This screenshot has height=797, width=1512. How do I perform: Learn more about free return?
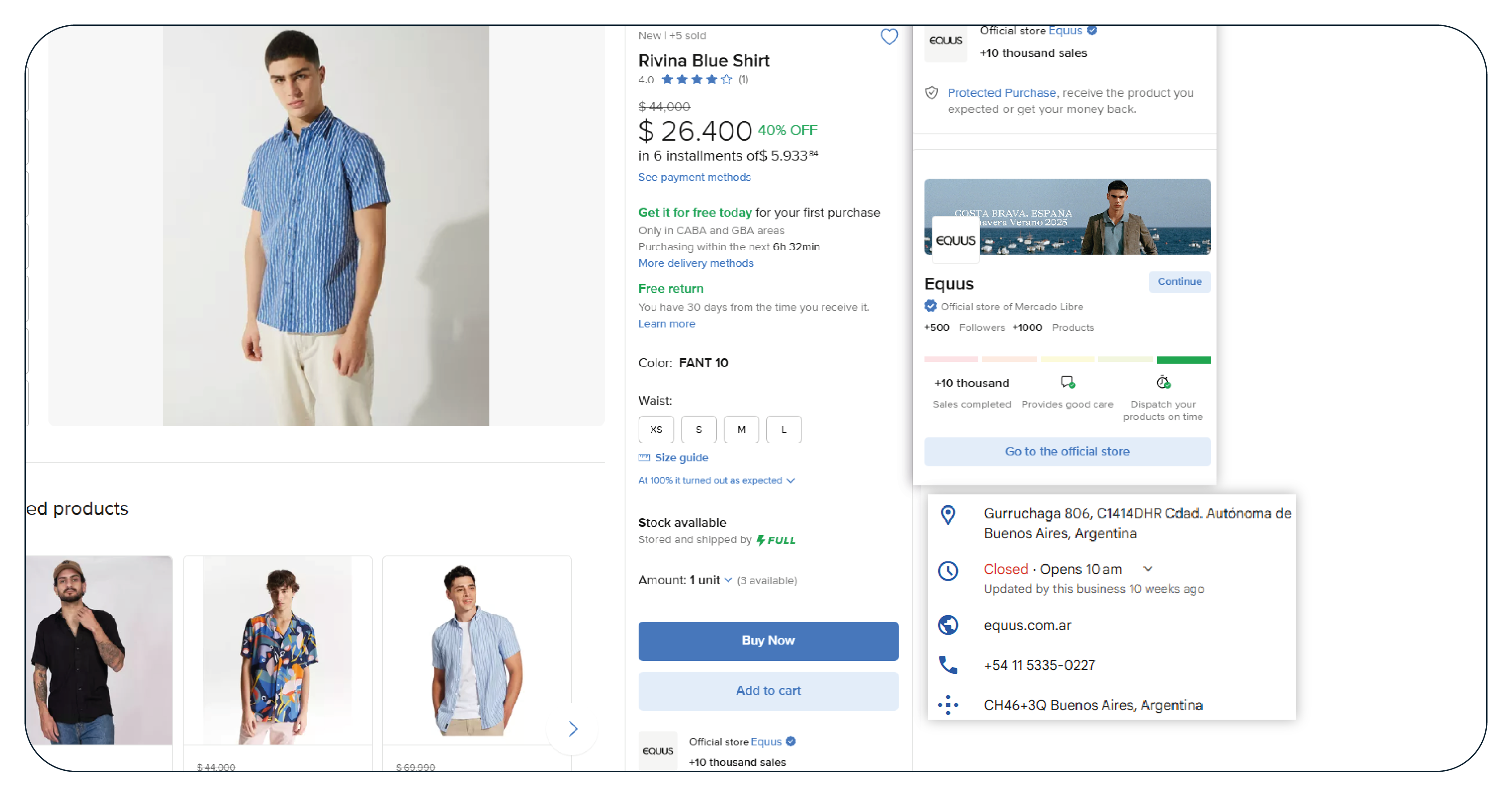666,323
